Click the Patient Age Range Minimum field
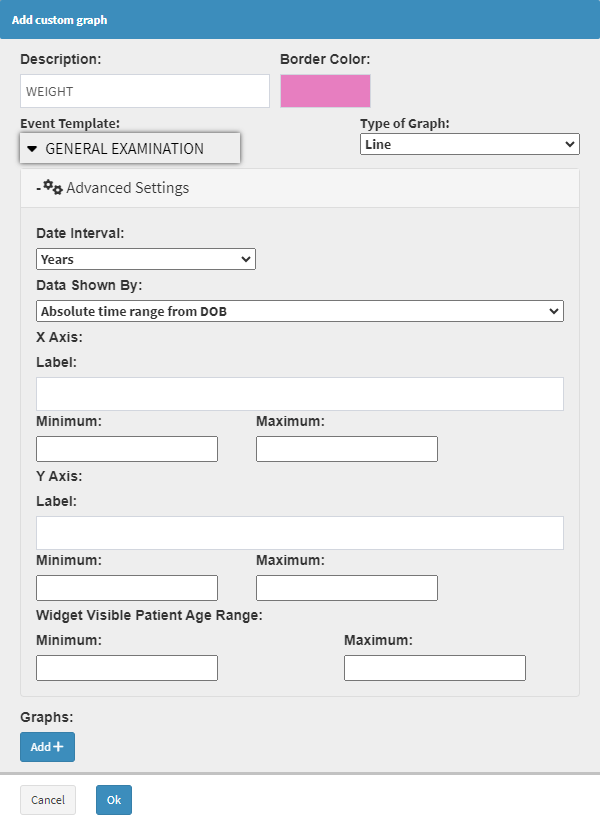This screenshot has width=600, height=825. tap(127, 668)
